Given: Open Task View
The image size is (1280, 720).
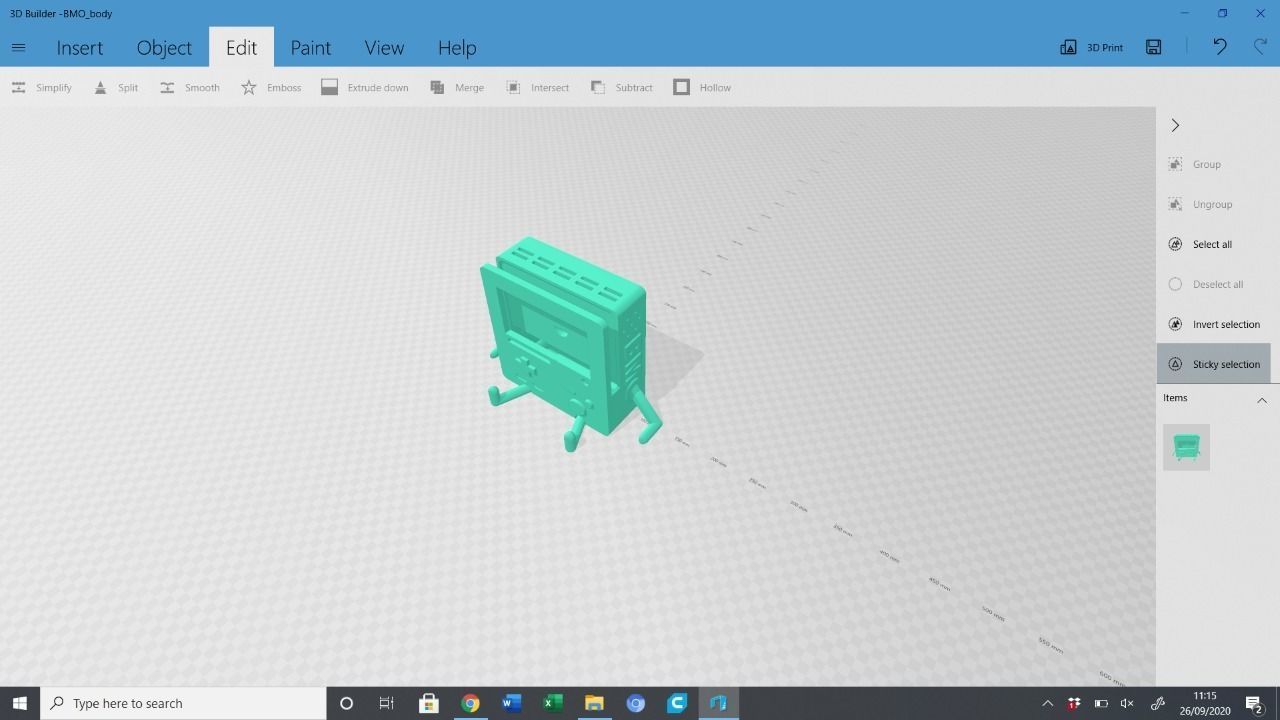Looking at the screenshot, I should tap(386, 703).
